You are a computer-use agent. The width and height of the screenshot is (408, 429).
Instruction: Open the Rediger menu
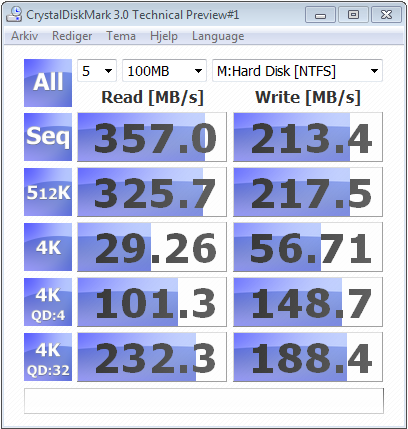72,36
